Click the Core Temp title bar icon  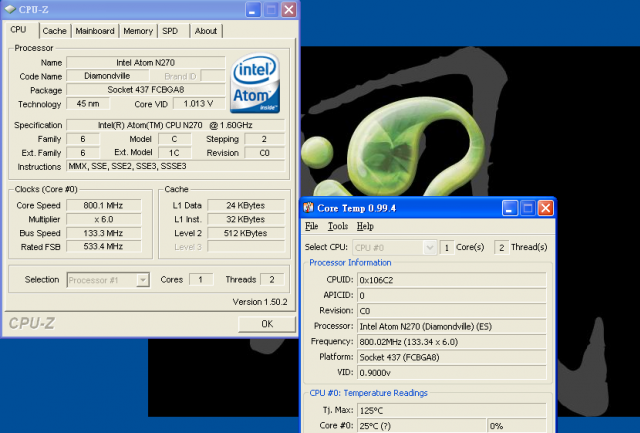[308, 208]
